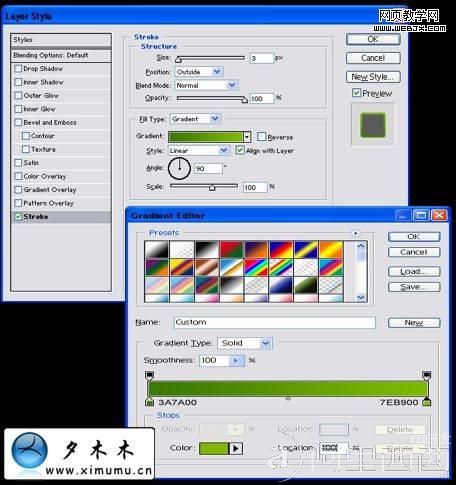The width and height of the screenshot is (456, 485).
Task: Enable the Drop Shadow checkbox
Action: coord(18,69)
